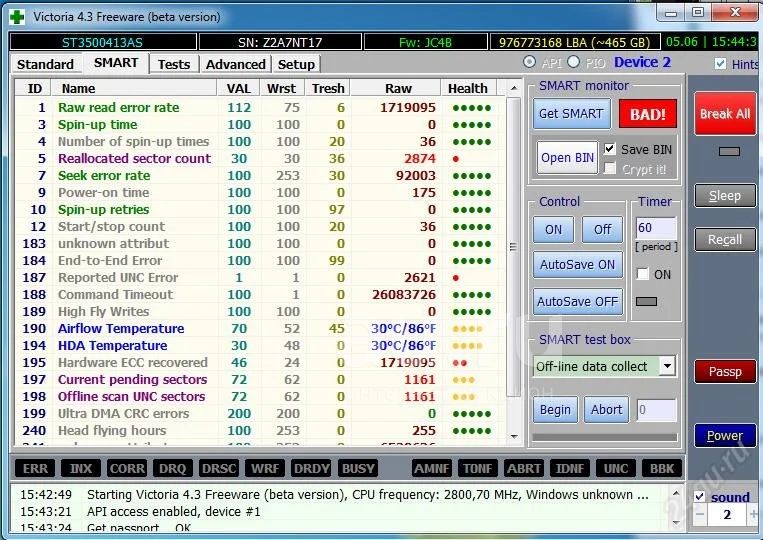Click the SMART test value field
This screenshot has height=540, width=763.
coord(656,410)
